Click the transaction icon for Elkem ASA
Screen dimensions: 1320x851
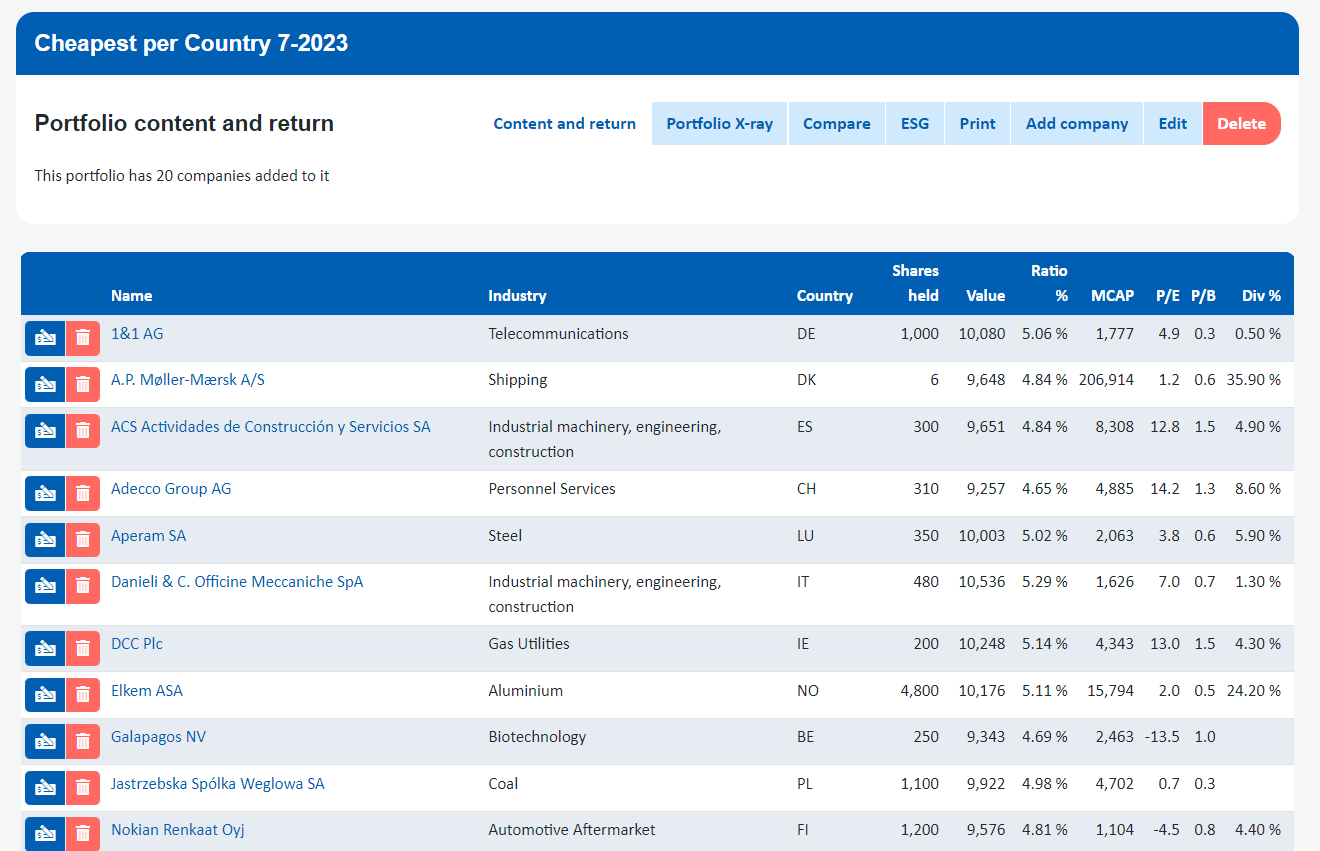click(45, 695)
